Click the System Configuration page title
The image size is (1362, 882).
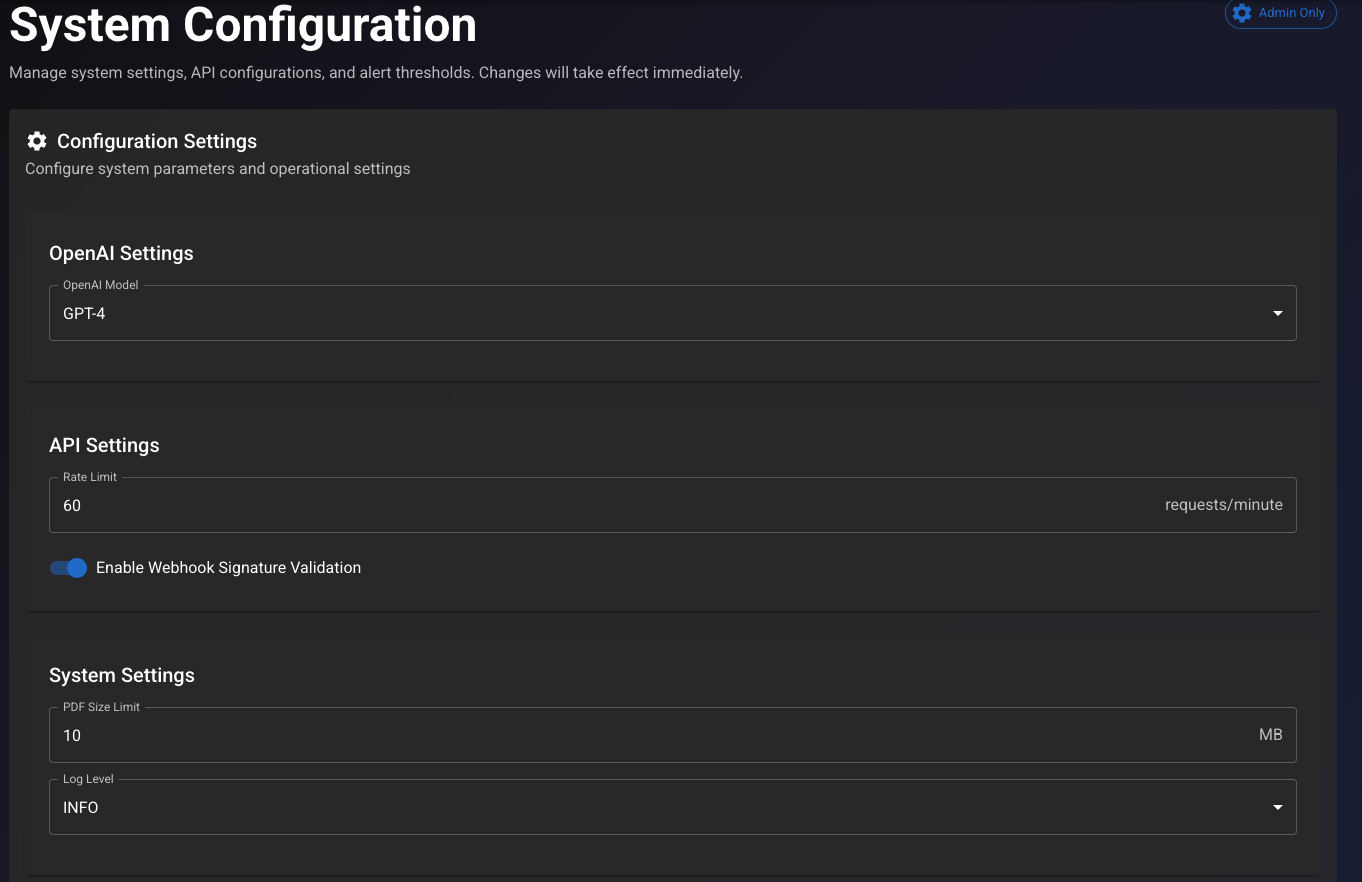243,26
